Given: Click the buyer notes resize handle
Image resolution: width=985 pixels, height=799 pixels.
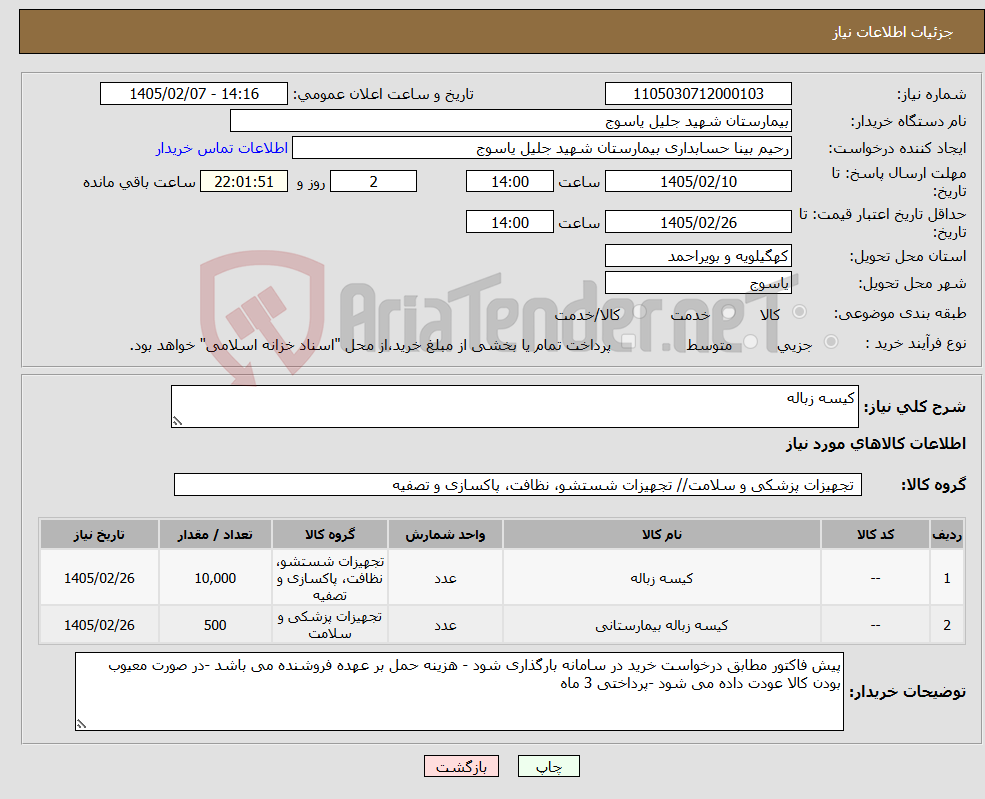Looking at the screenshot, I should (81, 724).
